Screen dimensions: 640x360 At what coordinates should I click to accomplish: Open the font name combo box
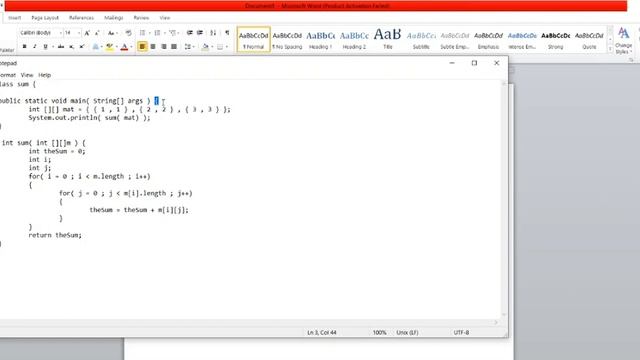[41, 33]
